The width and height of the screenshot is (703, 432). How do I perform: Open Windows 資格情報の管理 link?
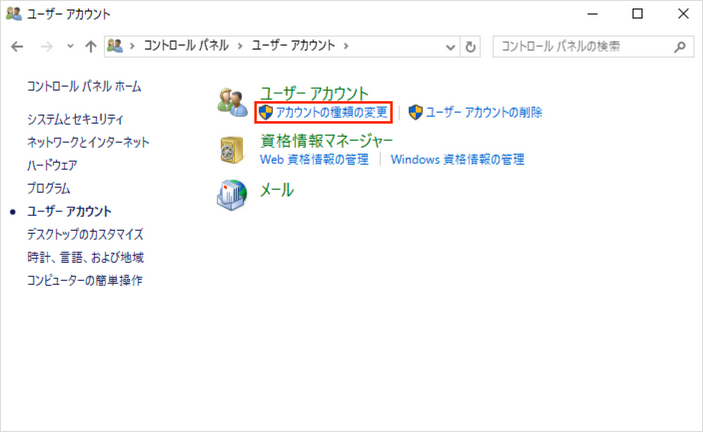coord(457,159)
